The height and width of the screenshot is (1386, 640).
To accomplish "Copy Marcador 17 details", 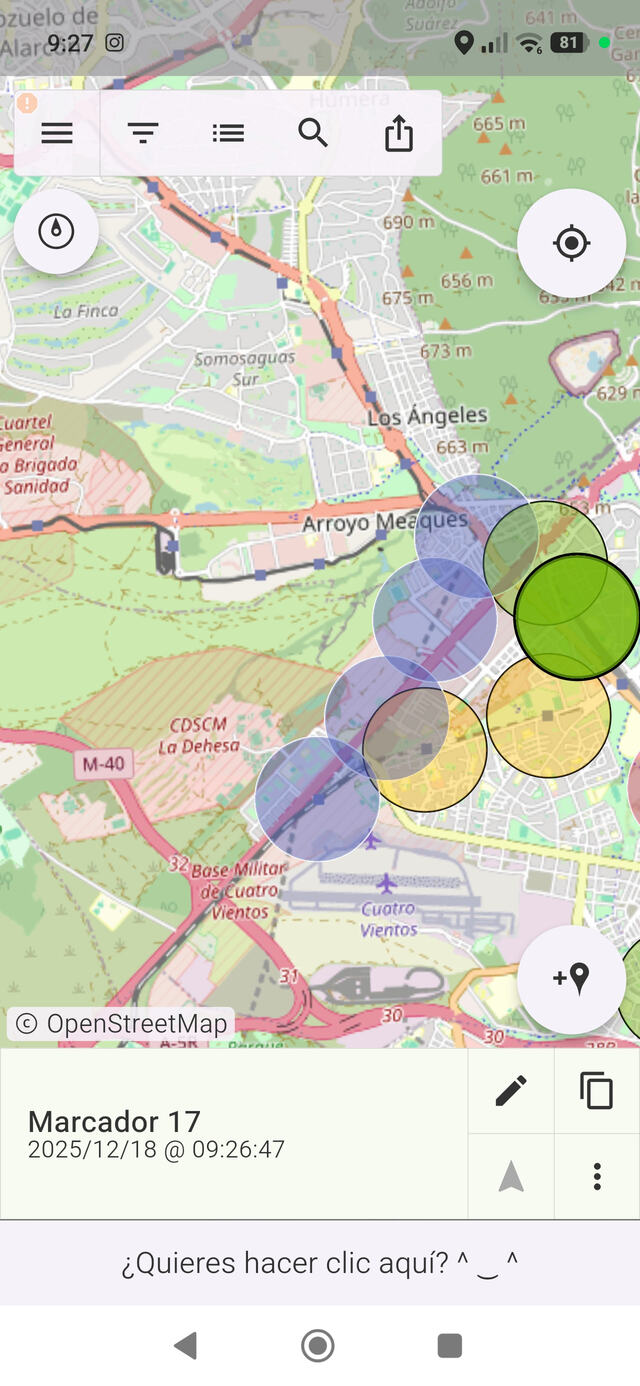I will pyautogui.click(x=597, y=1091).
